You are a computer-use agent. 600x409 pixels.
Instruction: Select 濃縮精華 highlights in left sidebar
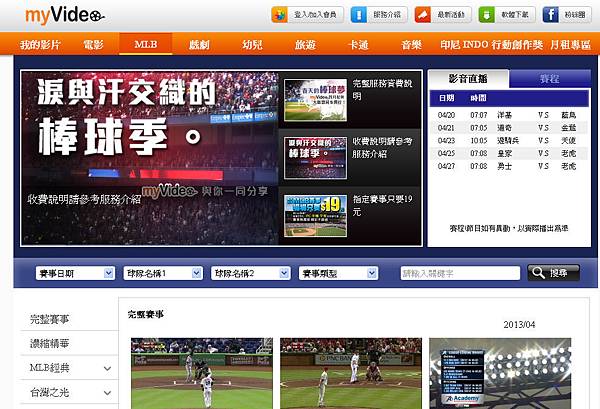[50, 344]
